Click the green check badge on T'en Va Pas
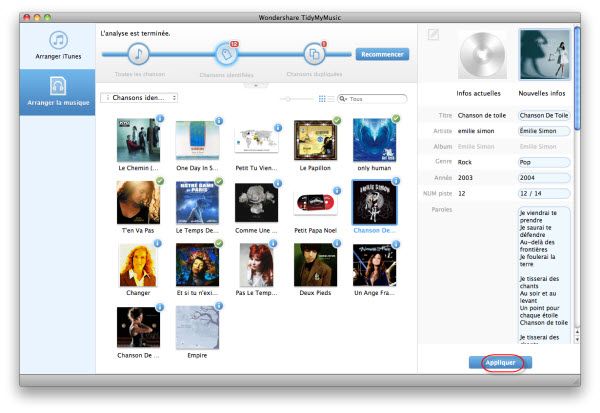Screen dimensions: 600x413 click(x=160, y=181)
